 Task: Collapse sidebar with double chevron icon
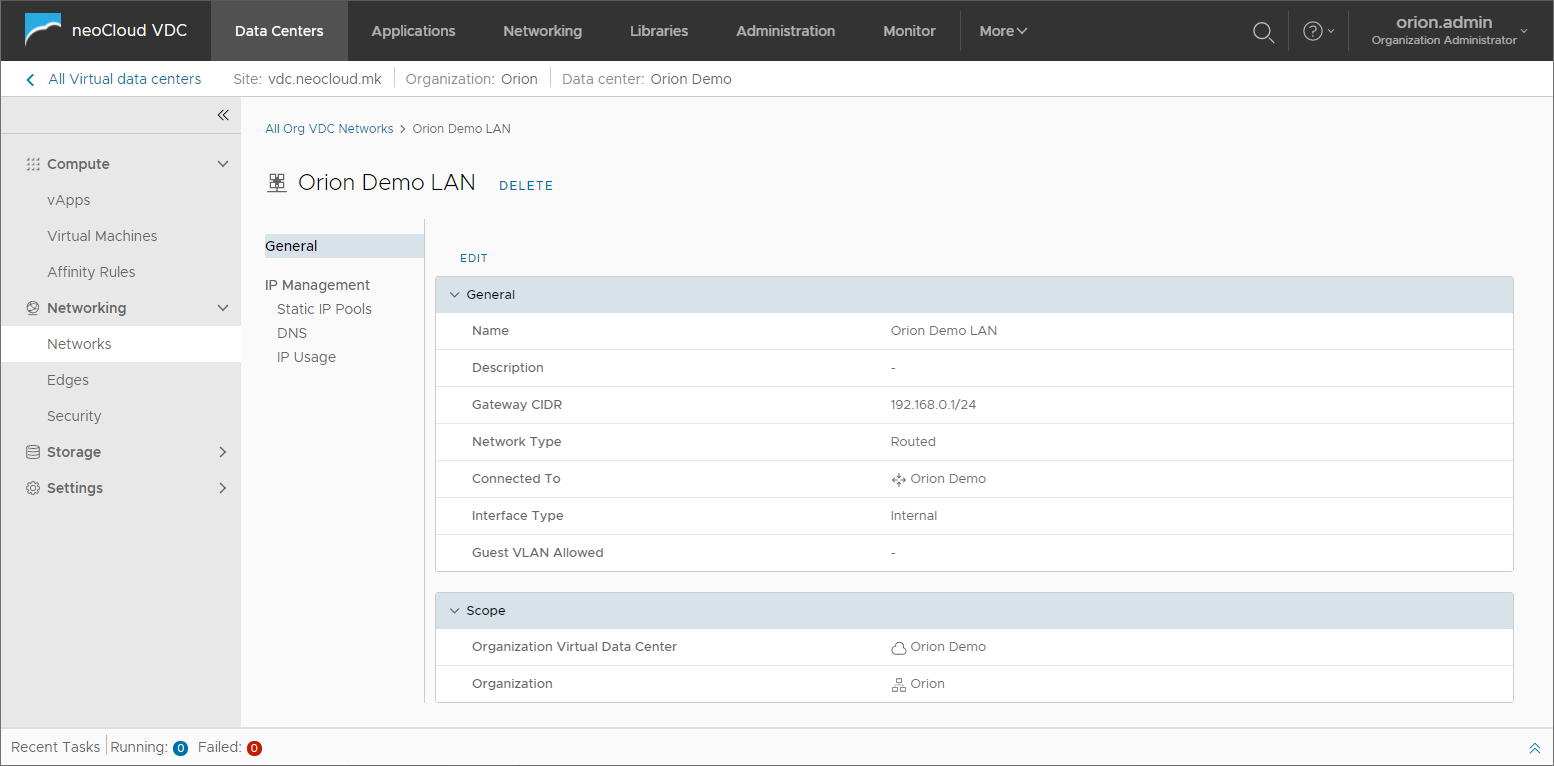[x=223, y=116]
